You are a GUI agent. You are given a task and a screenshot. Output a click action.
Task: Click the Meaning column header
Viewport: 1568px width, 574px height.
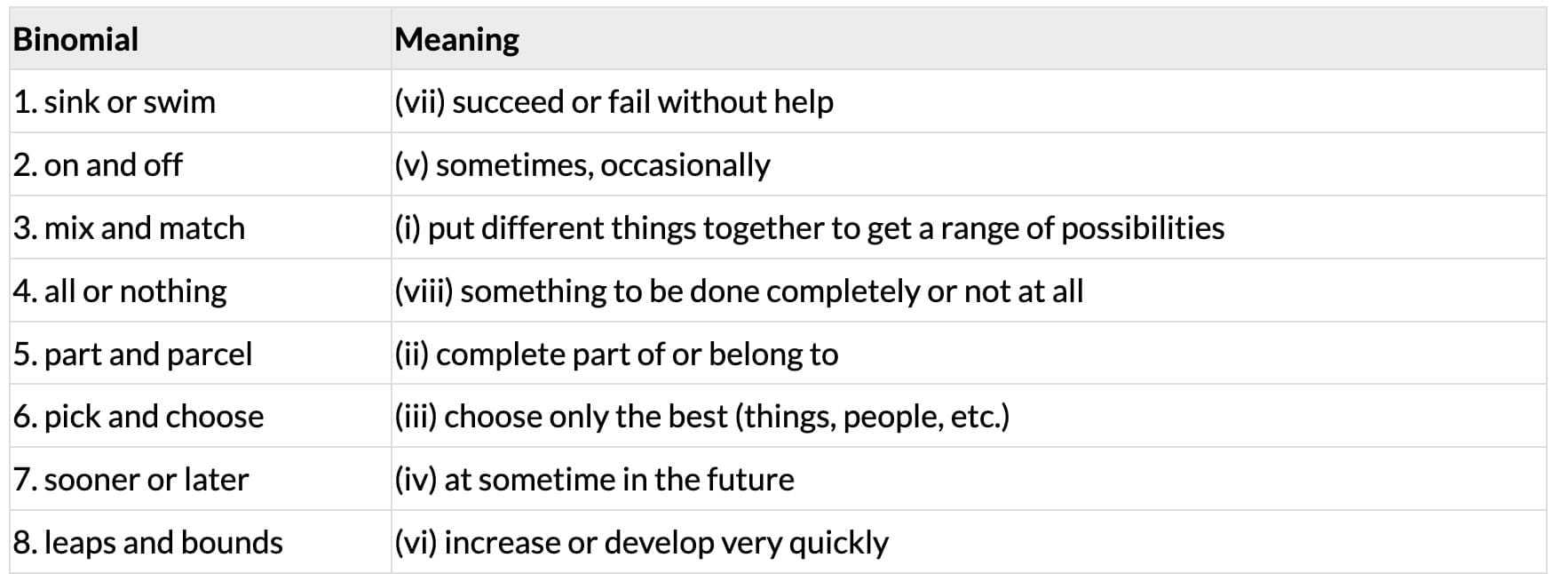pos(456,40)
